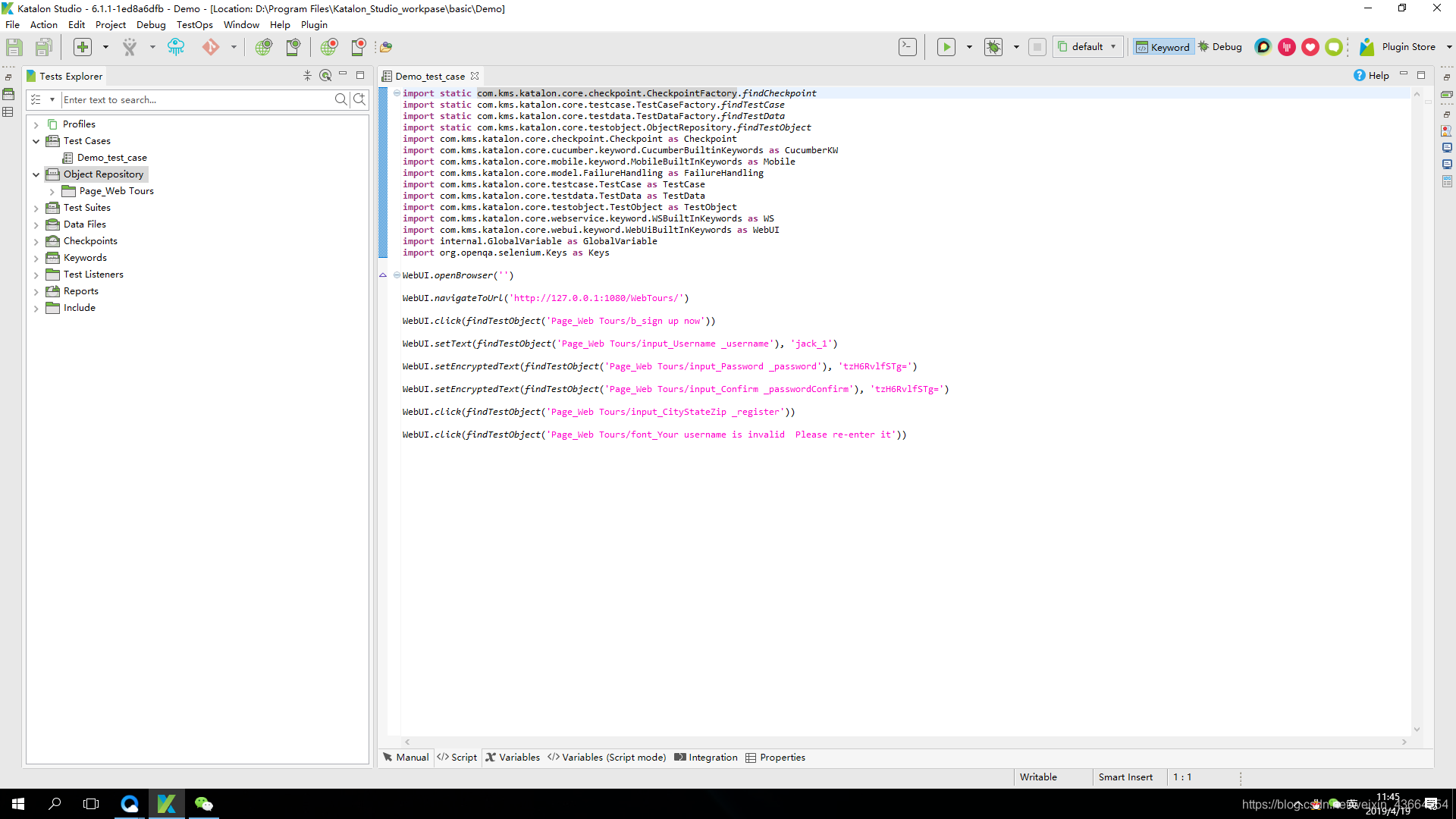The height and width of the screenshot is (819, 1456).
Task: Open the Debug run dropdown arrow
Action: [1016, 47]
